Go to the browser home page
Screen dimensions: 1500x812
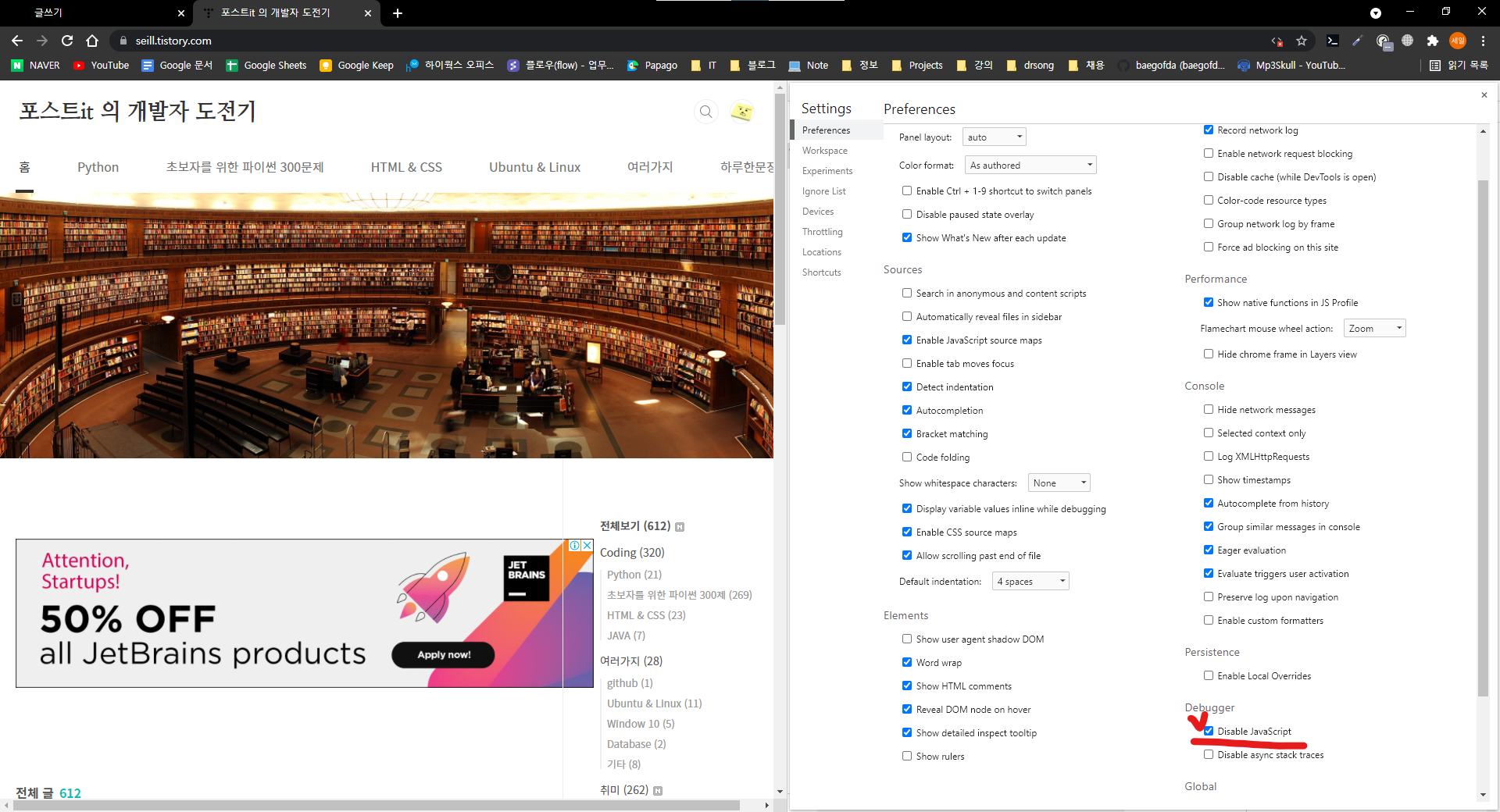[92, 41]
